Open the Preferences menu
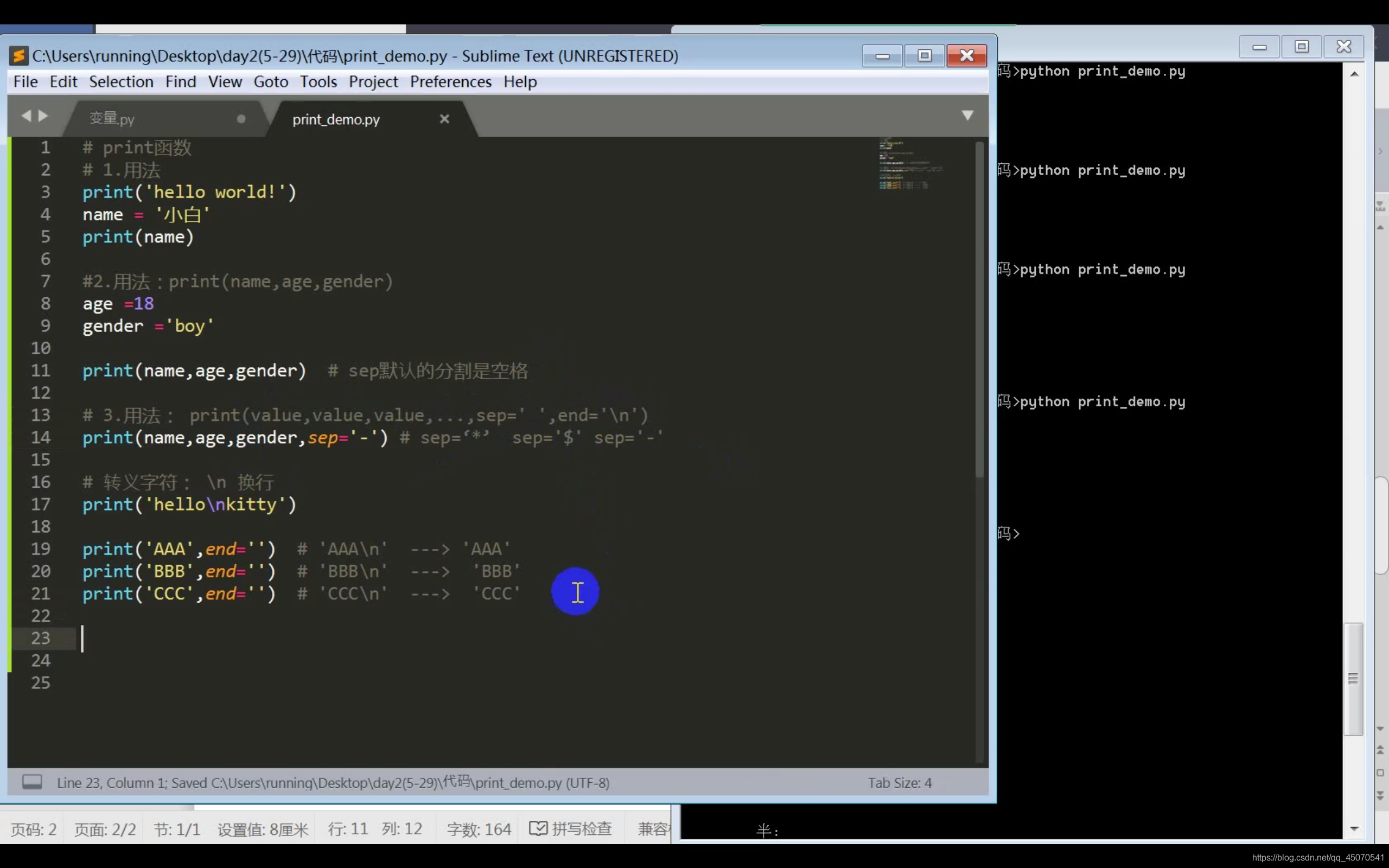The width and height of the screenshot is (1389, 868). coord(450,82)
